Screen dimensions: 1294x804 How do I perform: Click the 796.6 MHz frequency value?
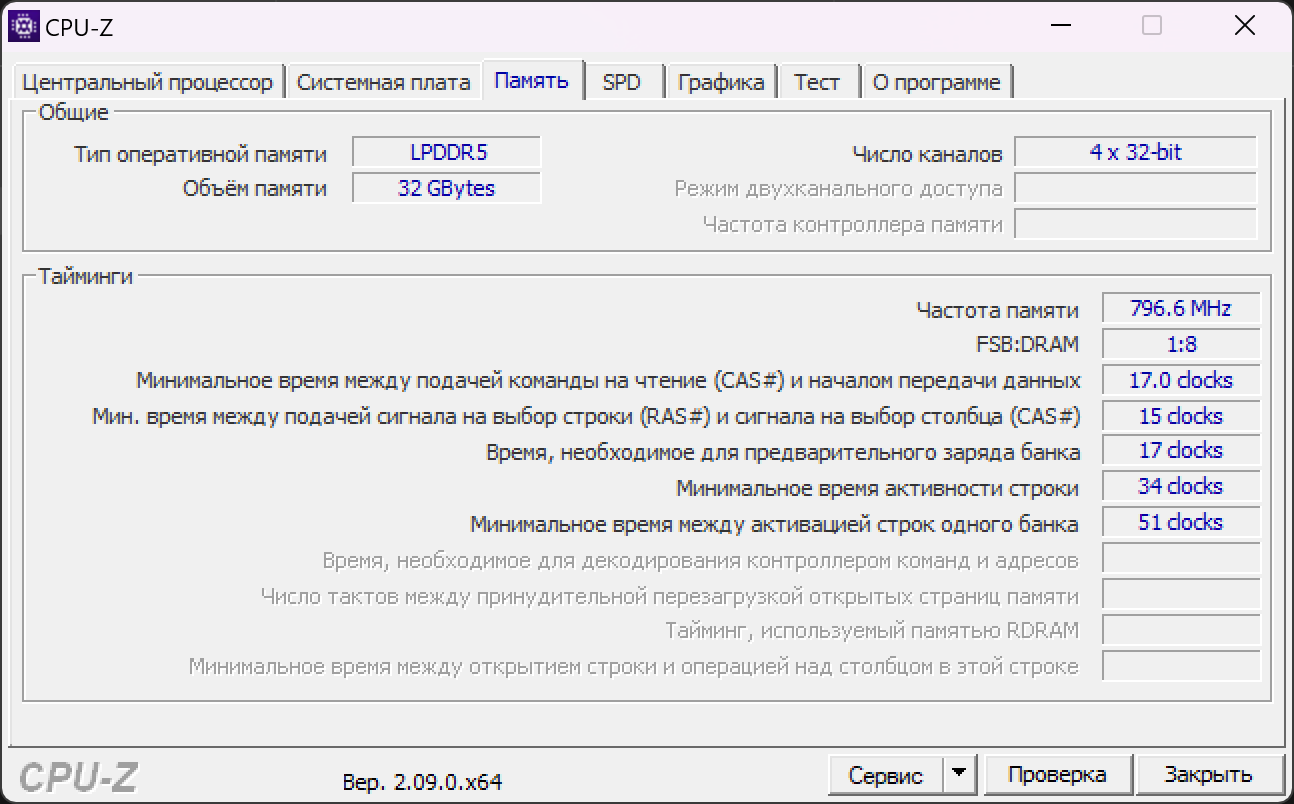point(1181,309)
